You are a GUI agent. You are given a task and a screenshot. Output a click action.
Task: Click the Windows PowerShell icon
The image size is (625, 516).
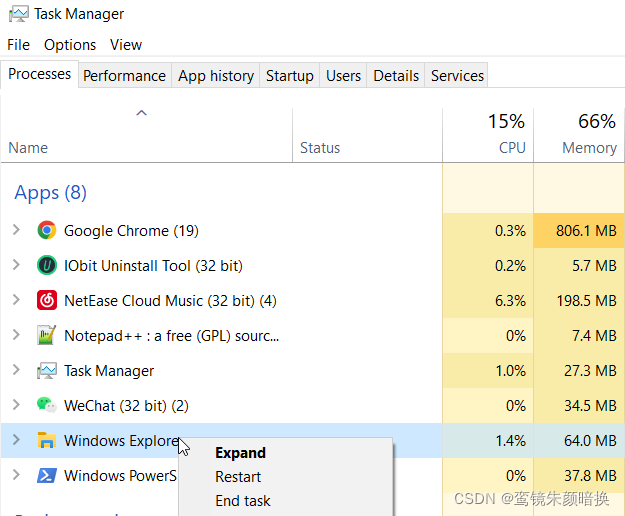[x=47, y=475]
